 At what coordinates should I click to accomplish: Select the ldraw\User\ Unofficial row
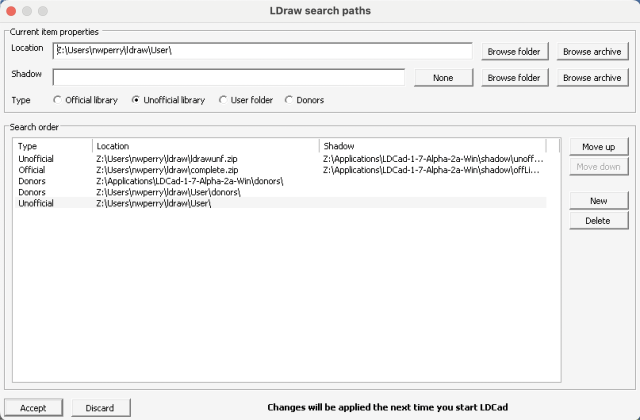[x=280, y=203]
